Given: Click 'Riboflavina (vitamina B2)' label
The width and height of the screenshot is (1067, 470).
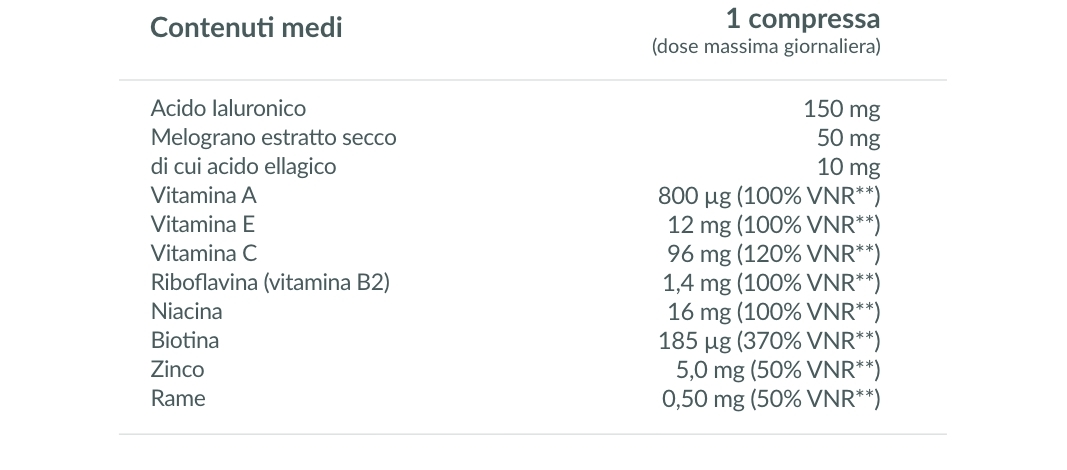Looking at the screenshot, I should point(270,282).
